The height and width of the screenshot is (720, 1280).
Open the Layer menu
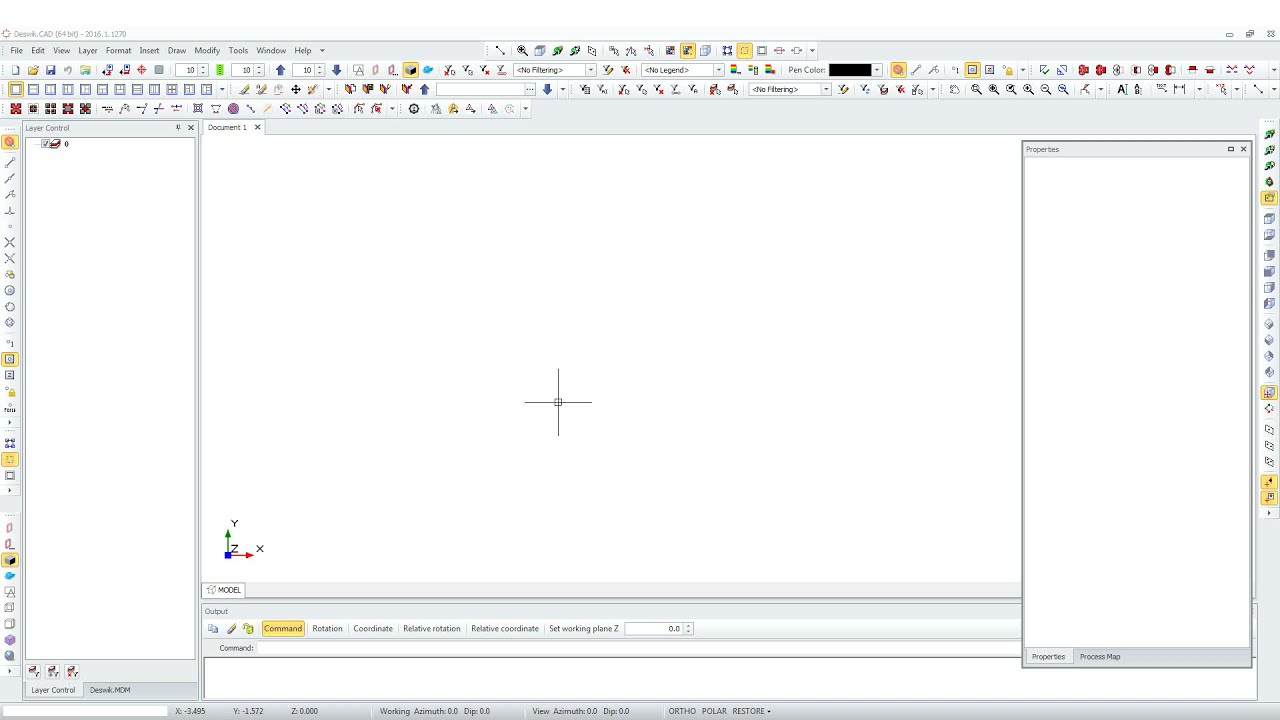(88, 50)
